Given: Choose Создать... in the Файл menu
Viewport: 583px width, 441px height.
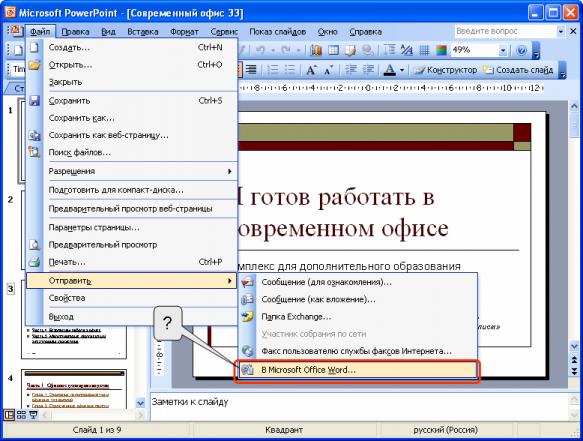Looking at the screenshot, I should point(132,48).
